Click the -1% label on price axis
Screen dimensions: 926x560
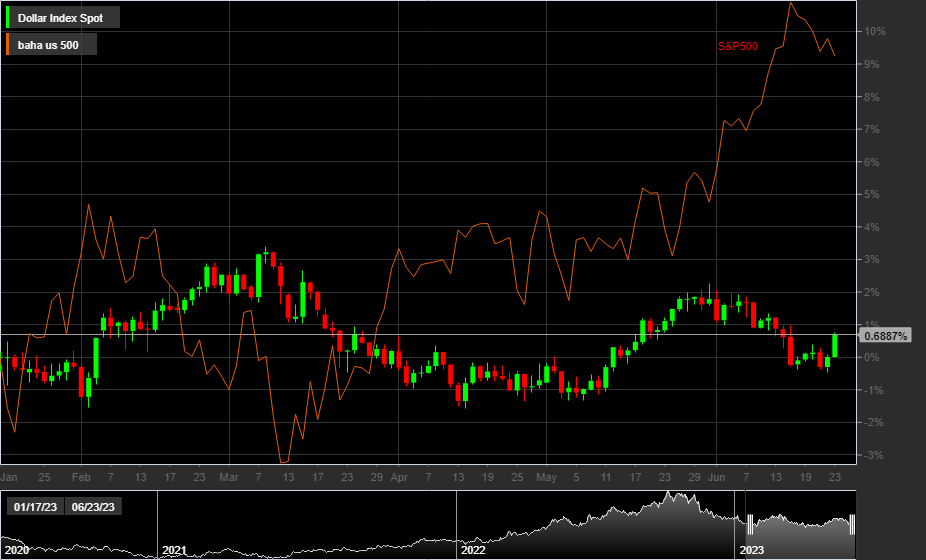click(x=873, y=390)
